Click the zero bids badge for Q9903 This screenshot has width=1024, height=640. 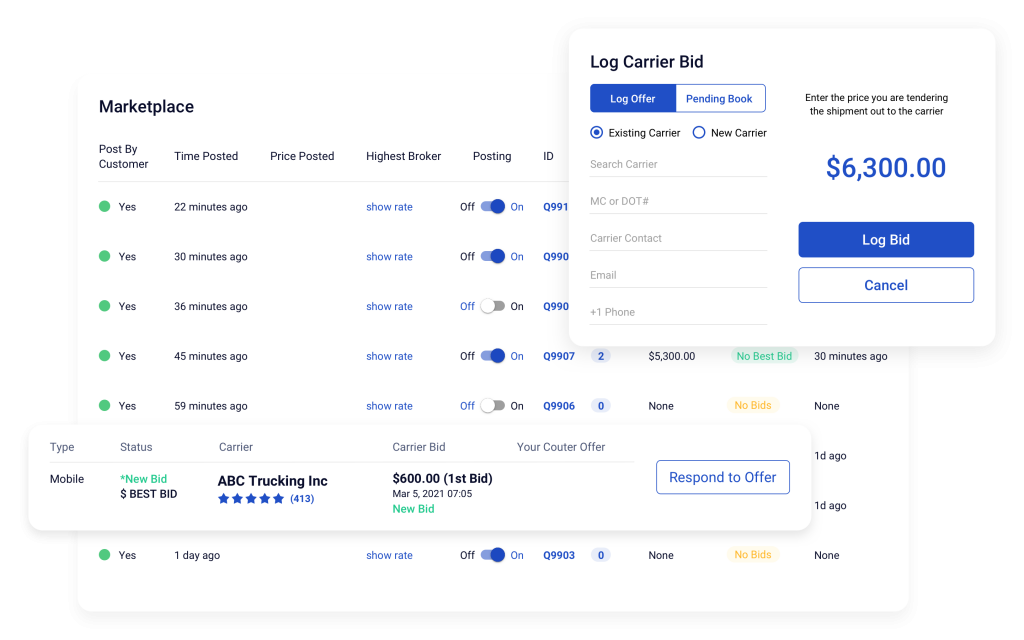pyautogui.click(x=601, y=555)
